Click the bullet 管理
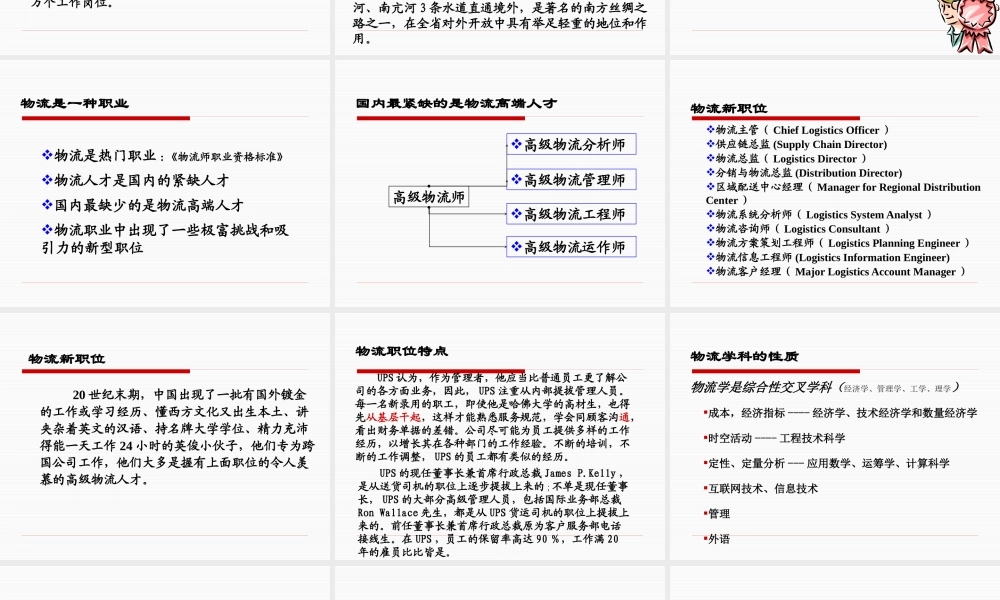Screen dimensions: 1000x600 [x=717, y=514]
